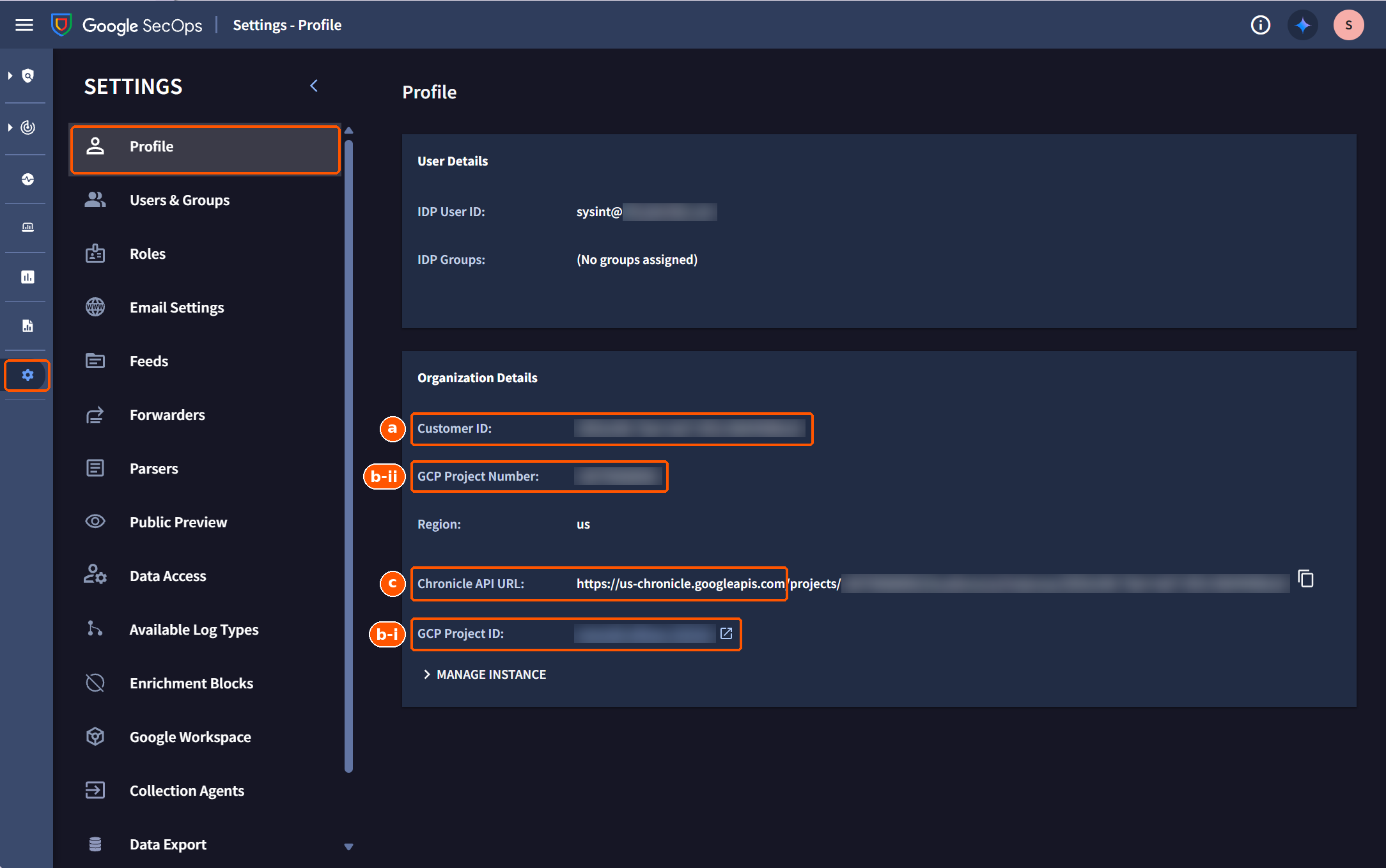
Task: Open the hamburger main menu
Action: 24,25
